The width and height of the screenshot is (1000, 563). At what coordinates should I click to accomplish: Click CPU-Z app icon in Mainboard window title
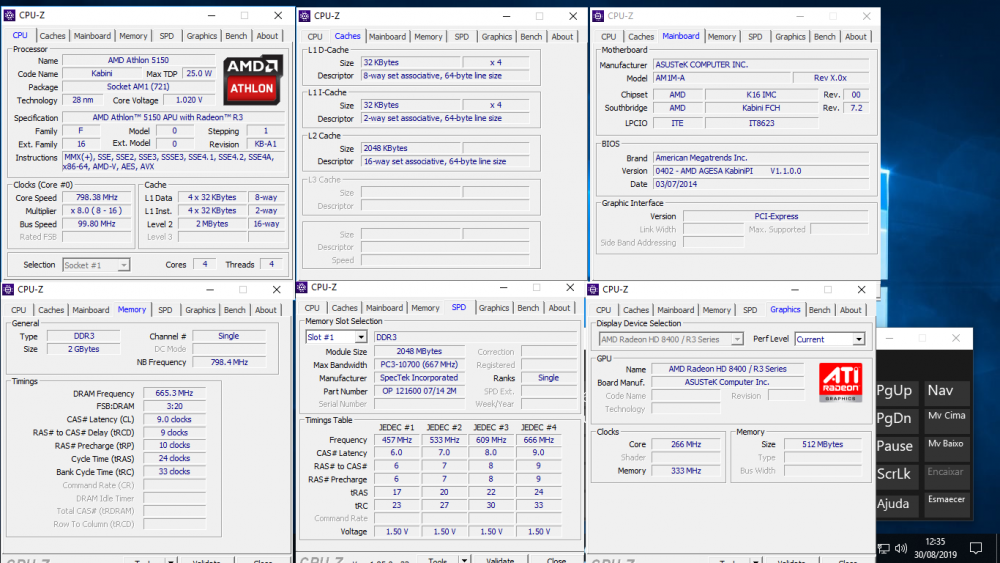[597, 16]
